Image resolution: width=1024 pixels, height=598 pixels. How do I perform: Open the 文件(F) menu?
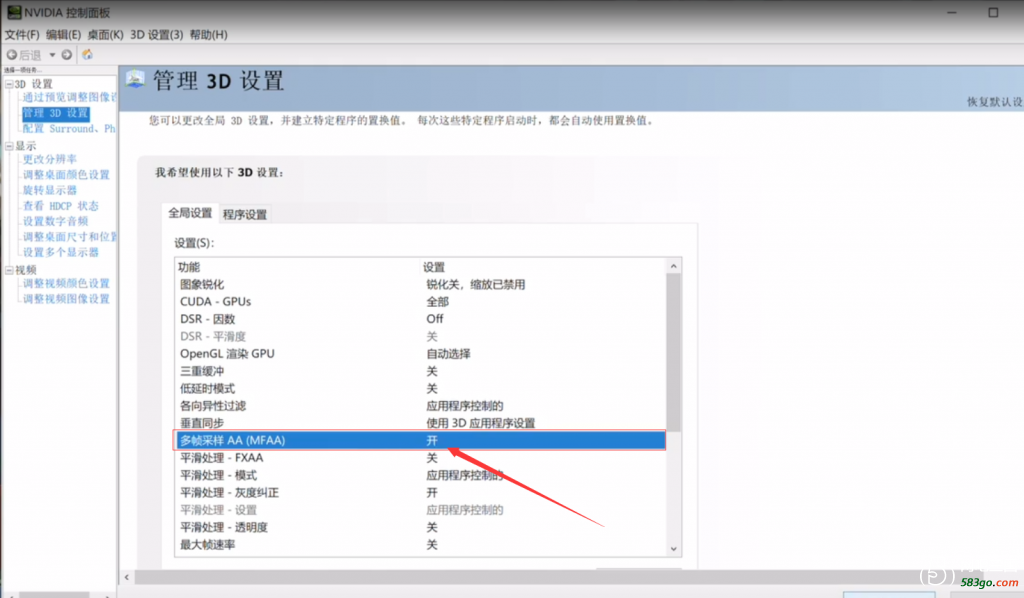click(x=22, y=35)
